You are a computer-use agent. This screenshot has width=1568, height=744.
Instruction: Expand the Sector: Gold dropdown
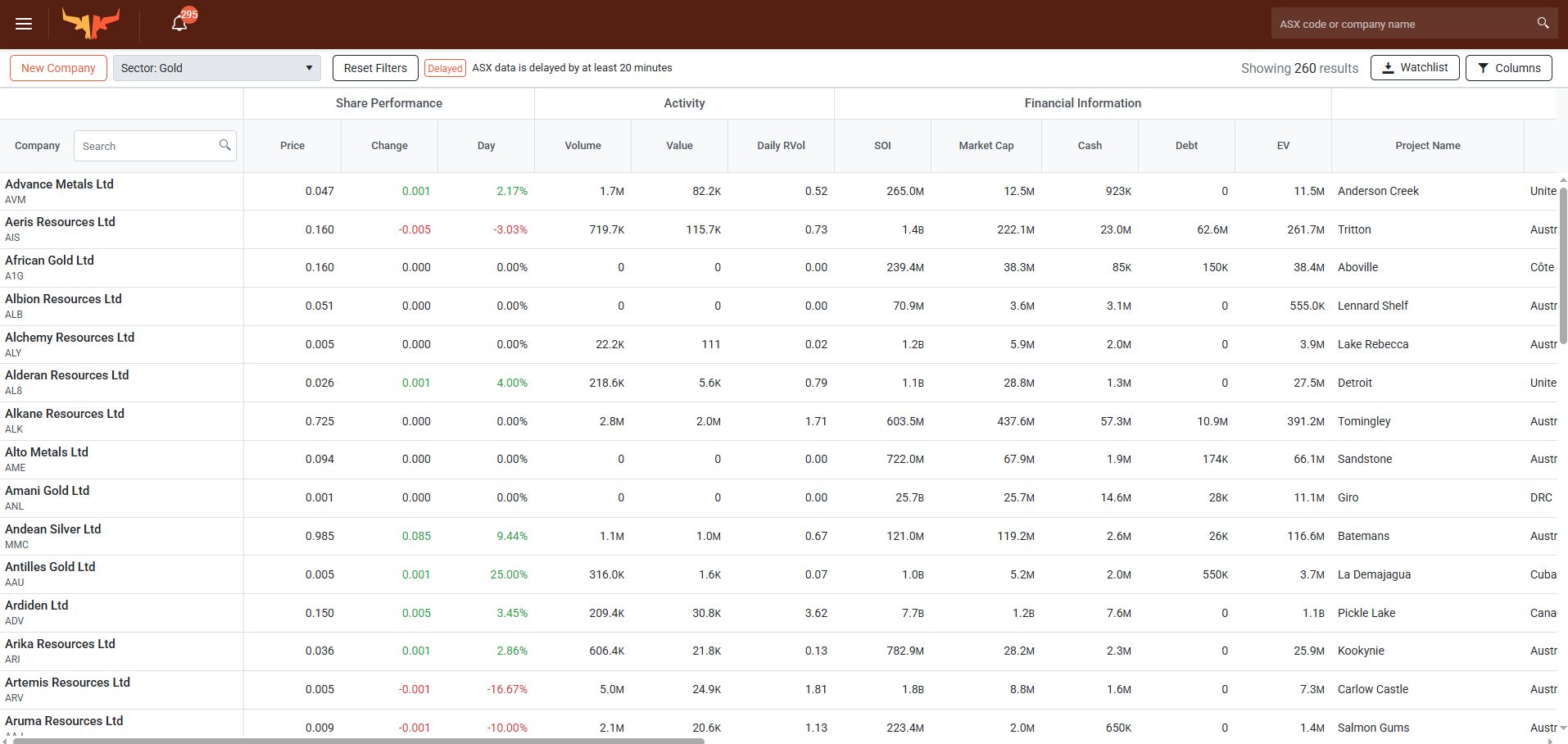[217, 68]
